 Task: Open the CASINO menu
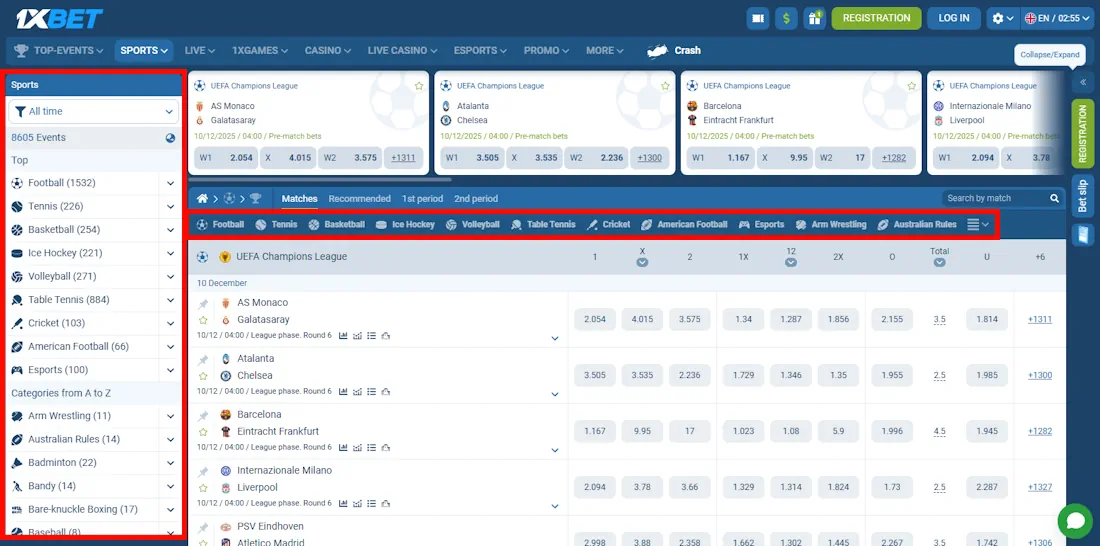coord(328,51)
